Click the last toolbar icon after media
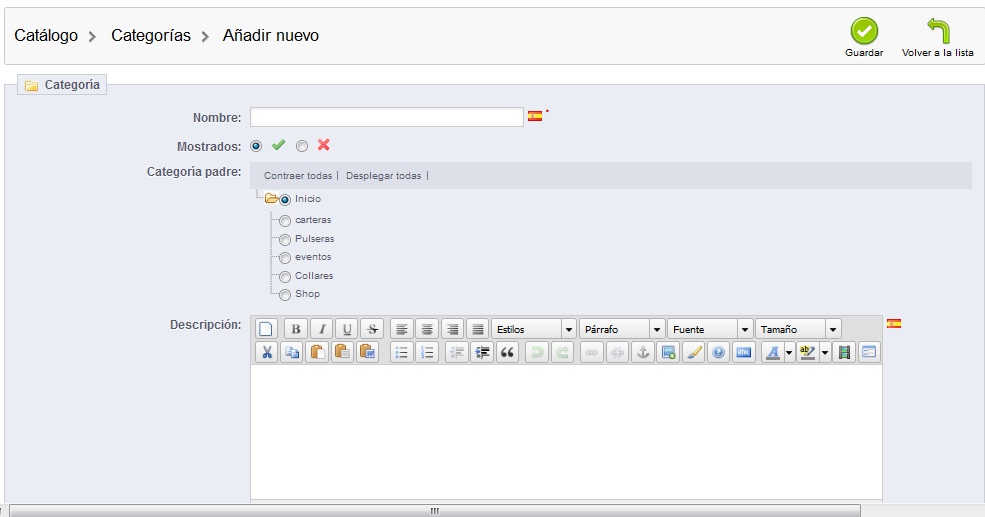This screenshot has height=517, width=985. [869, 352]
